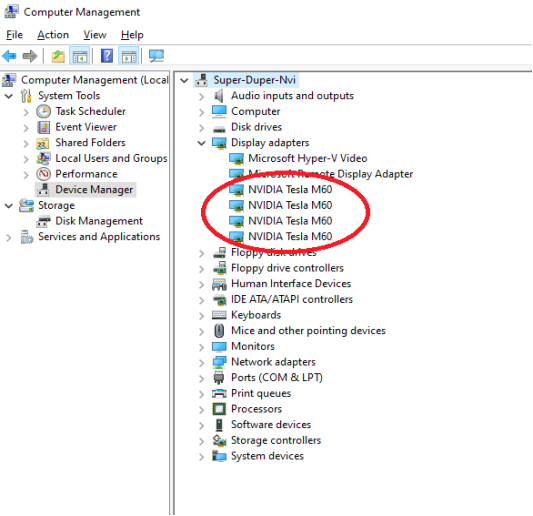Click the Forward arrow toolbar icon
533x516 pixels.
point(30,56)
